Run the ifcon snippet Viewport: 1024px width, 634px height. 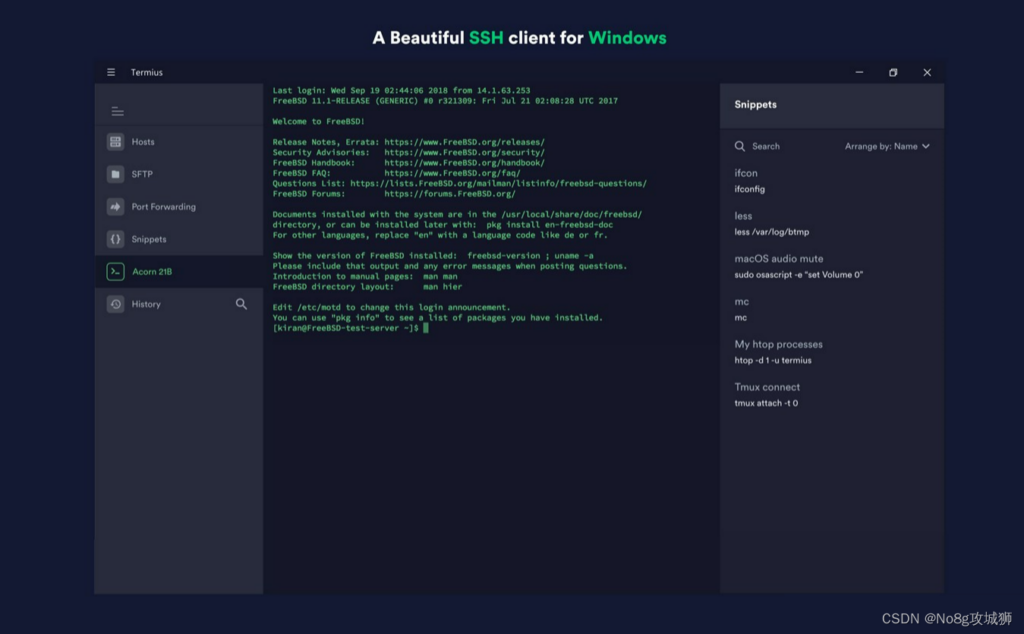(748, 181)
